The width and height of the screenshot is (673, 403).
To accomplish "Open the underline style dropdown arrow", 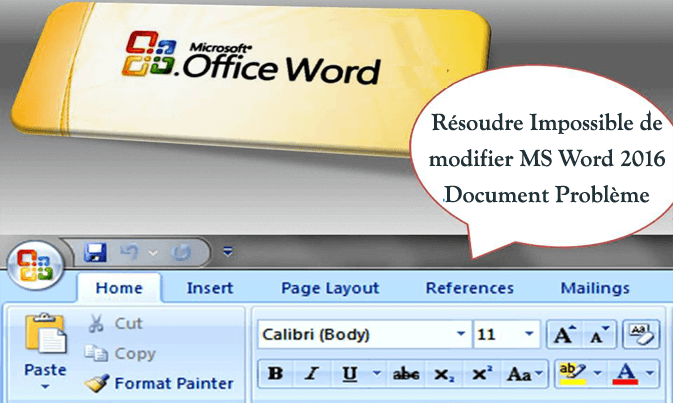I will click(376, 373).
